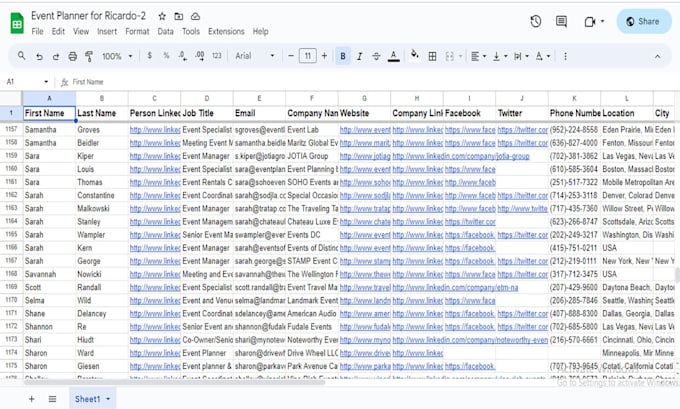Select phone number (702)-381-3862
Screen dimensions: 680x409
point(574,156)
